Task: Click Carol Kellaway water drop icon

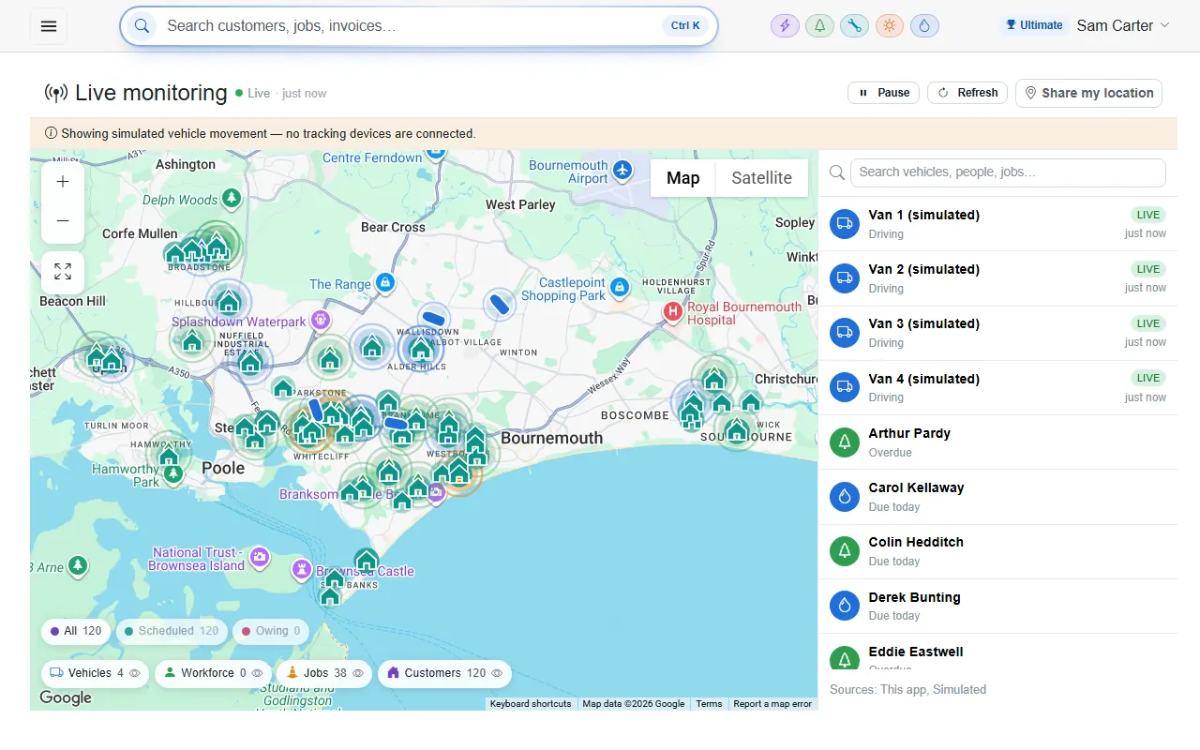Action: (x=845, y=497)
